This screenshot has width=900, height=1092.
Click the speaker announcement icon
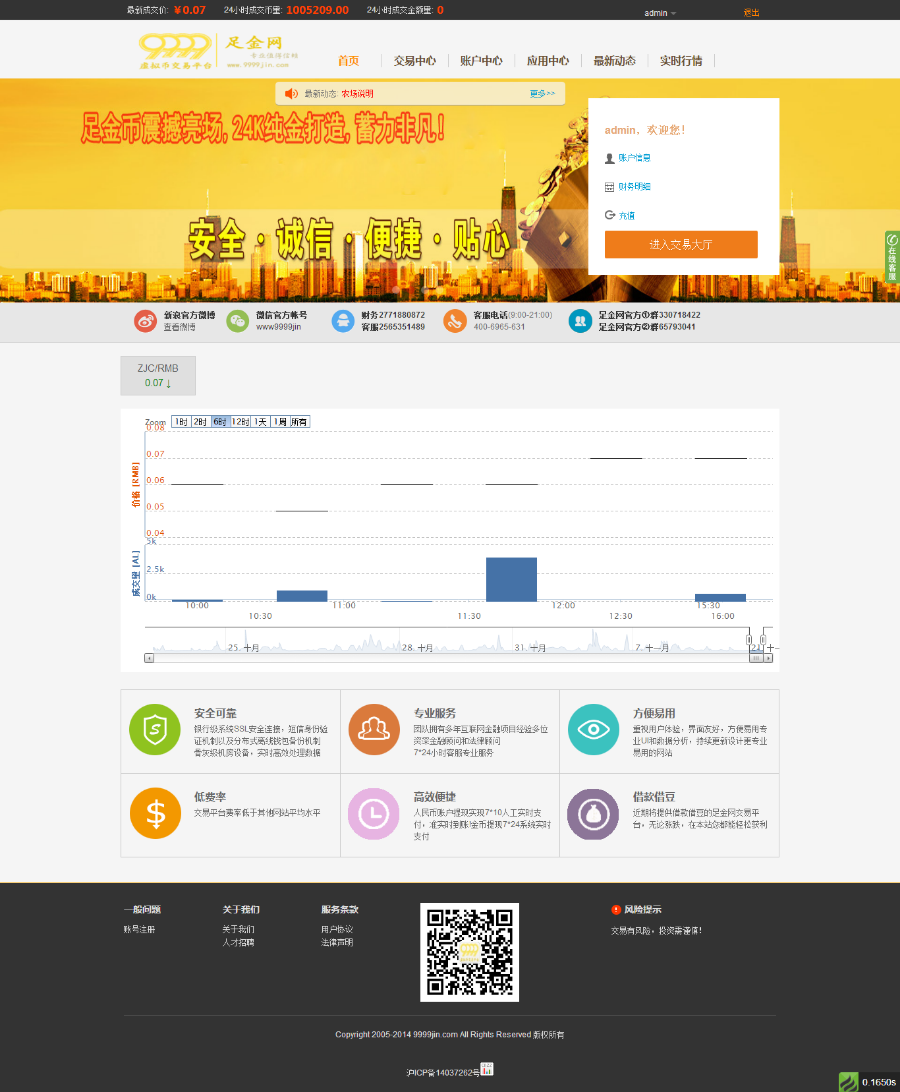click(x=291, y=93)
